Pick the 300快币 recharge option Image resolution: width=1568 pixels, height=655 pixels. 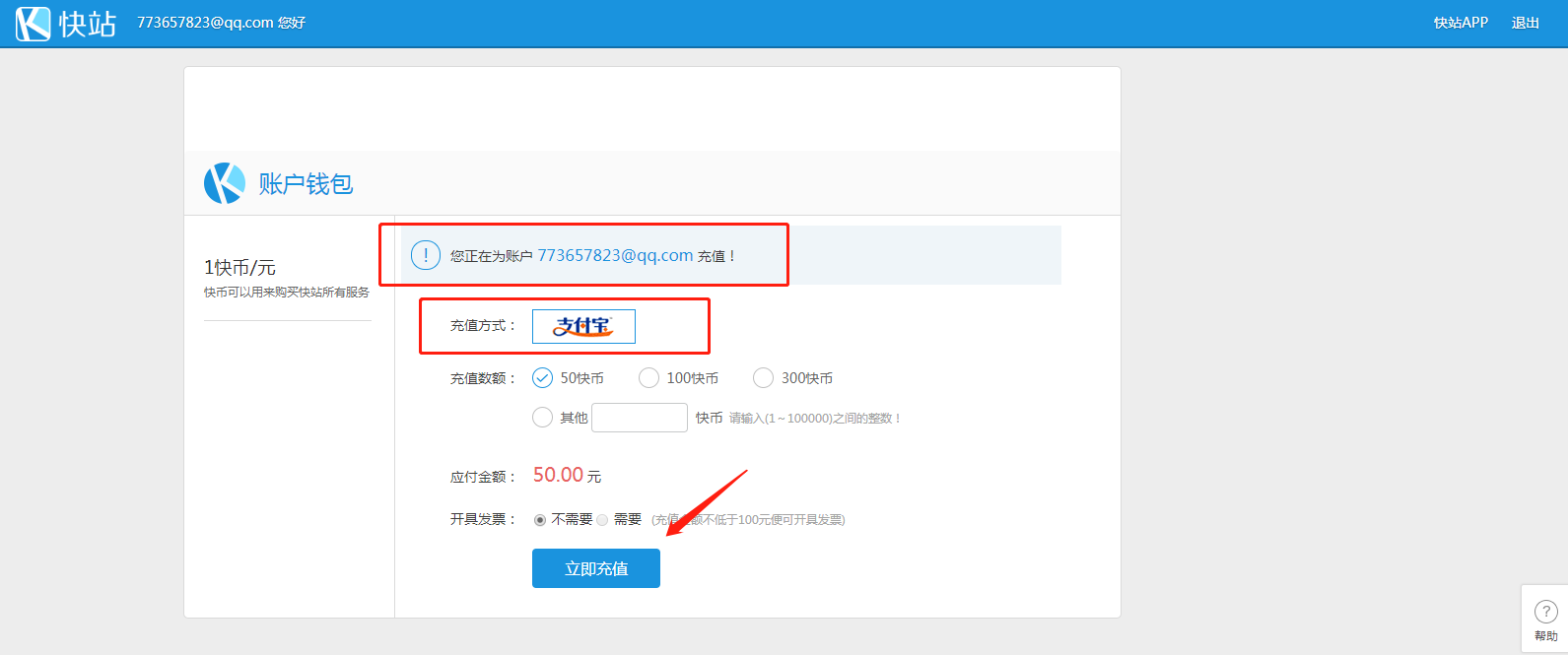[764, 378]
